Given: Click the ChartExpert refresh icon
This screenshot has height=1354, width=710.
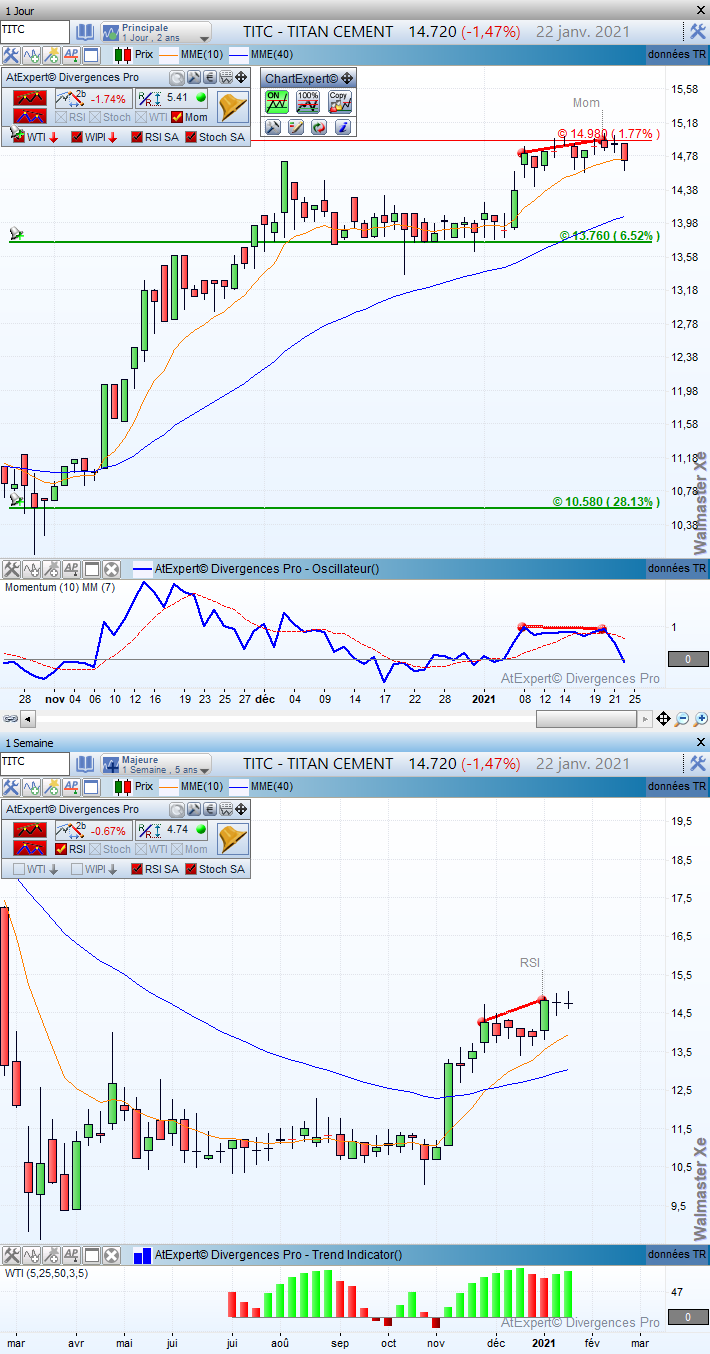Looking at the screenshot, I should [x=319, y=127].
